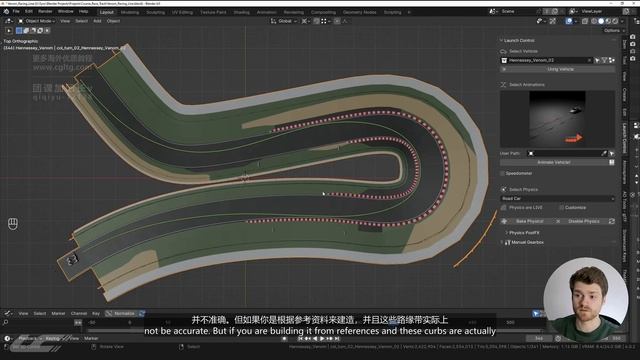Switch to solid viewport shading
Viewport: 640px width, 360px height.
tap(601, 21)
